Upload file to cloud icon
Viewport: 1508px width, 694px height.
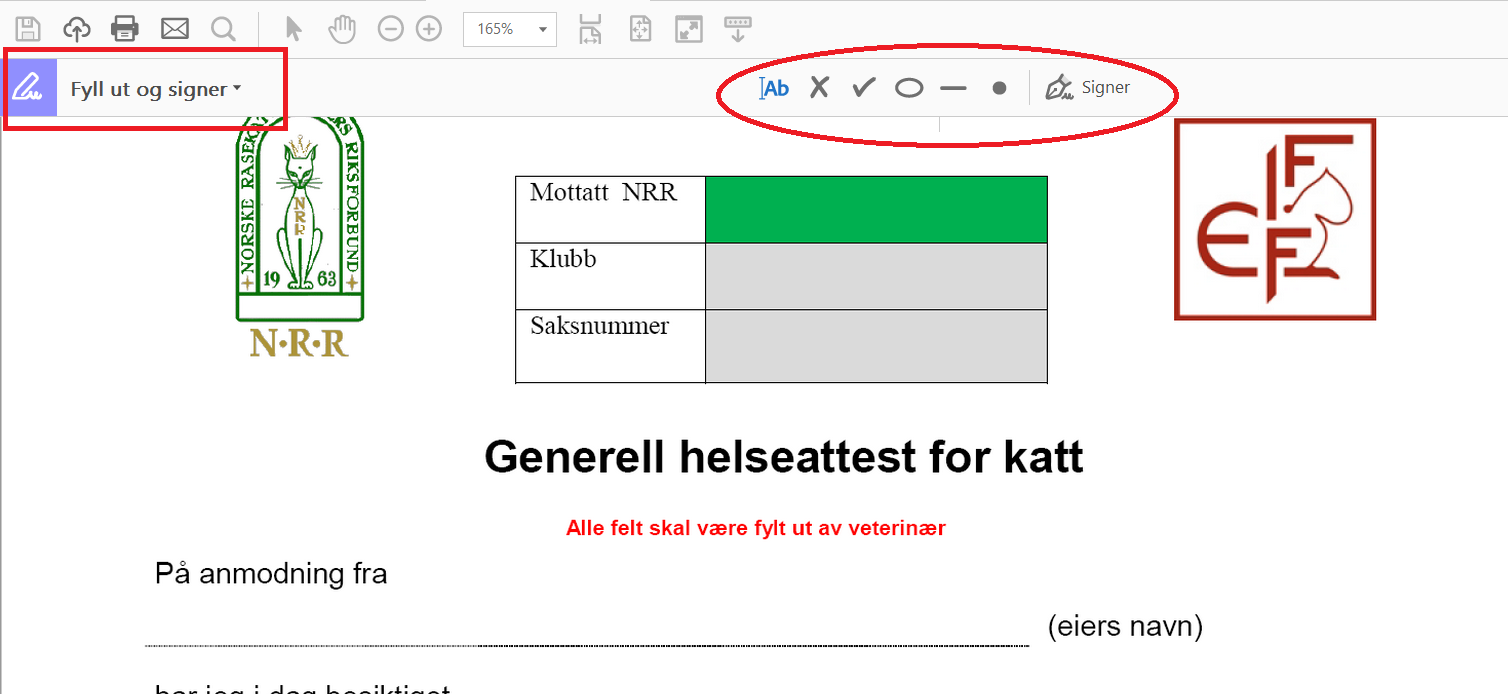[77, 29]
